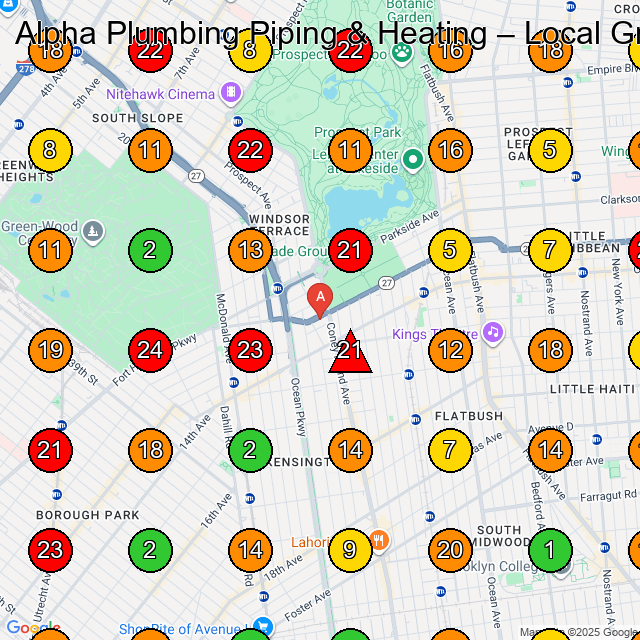Click the FLATBUSH neighborhood label
Viewport: 640px width, 640px height.
[x=469, y=416]
